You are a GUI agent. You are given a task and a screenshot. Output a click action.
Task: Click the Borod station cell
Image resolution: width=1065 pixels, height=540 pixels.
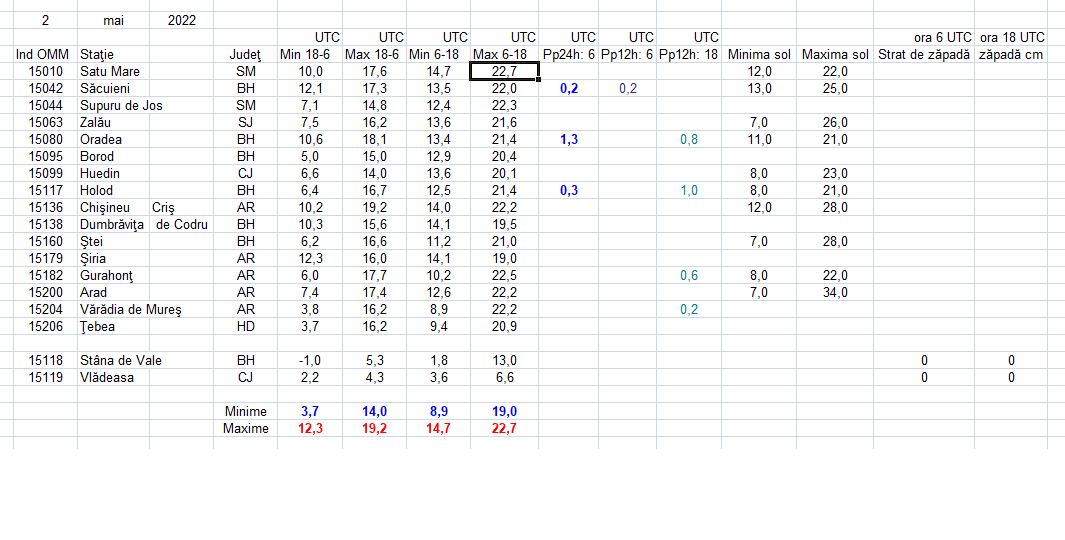coord(113,156)
